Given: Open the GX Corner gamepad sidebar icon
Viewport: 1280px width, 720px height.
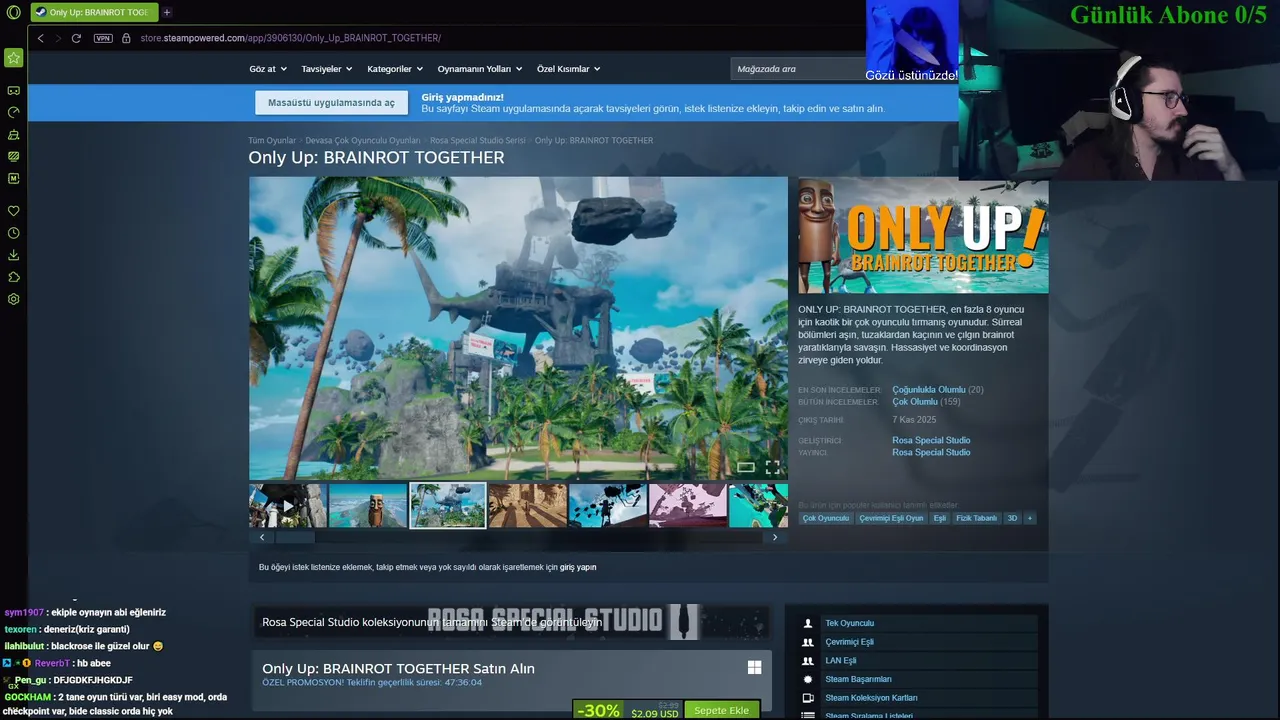Looking at the screenshot, I should tap(14, 90).
